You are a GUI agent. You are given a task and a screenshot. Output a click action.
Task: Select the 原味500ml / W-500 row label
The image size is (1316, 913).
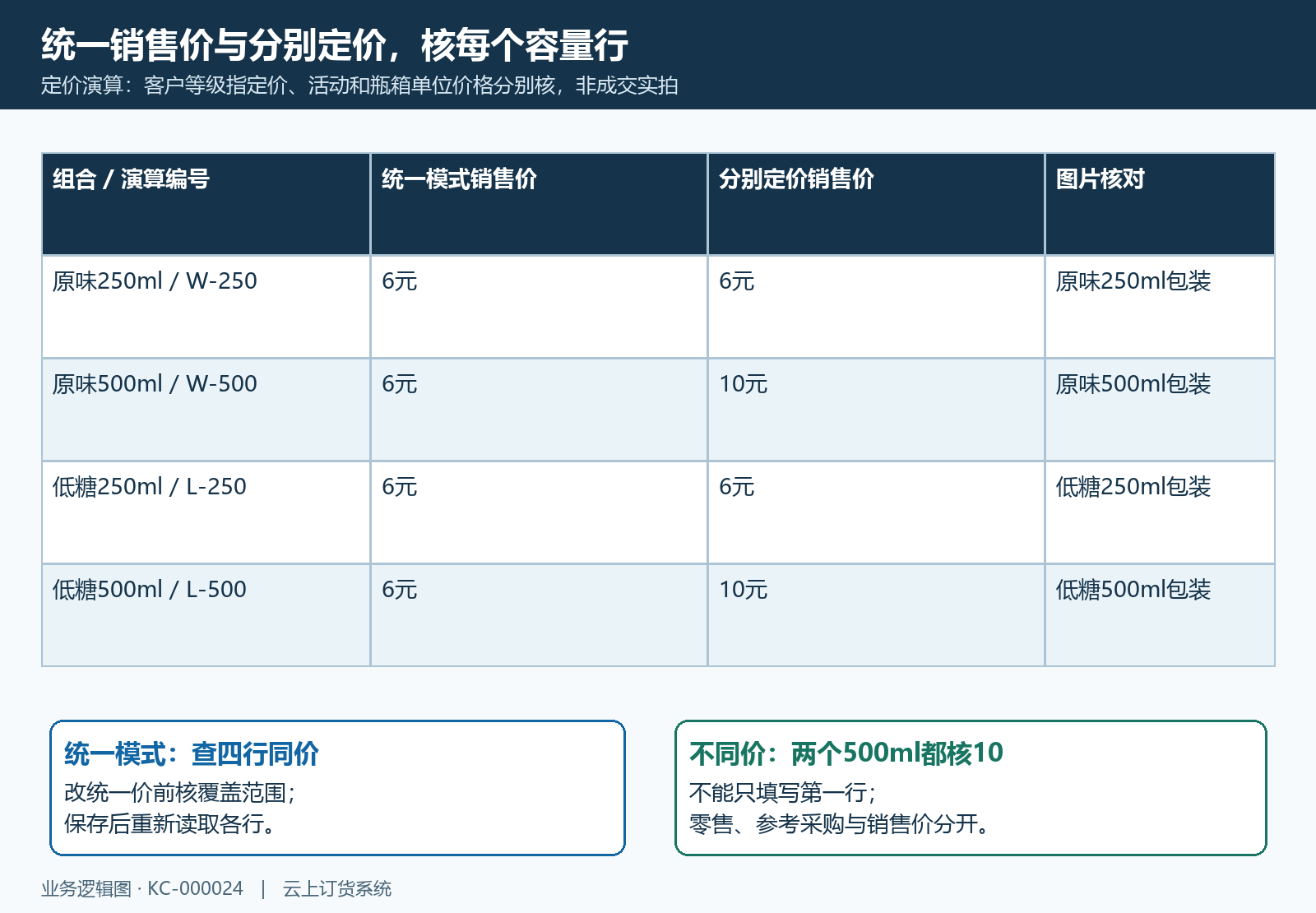pyautogui.click(x=155, y=384)
